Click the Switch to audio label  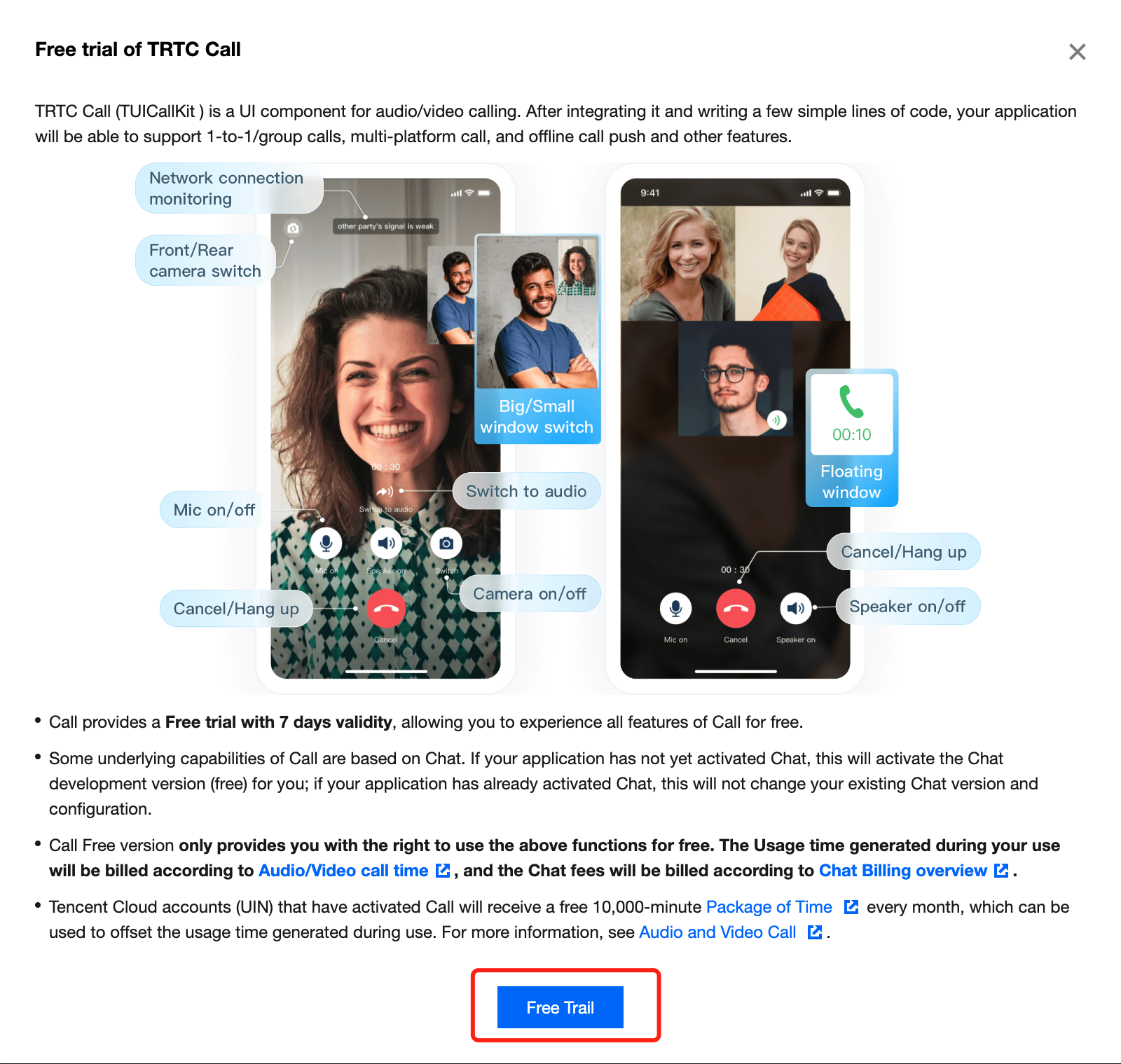pos(526,491)
